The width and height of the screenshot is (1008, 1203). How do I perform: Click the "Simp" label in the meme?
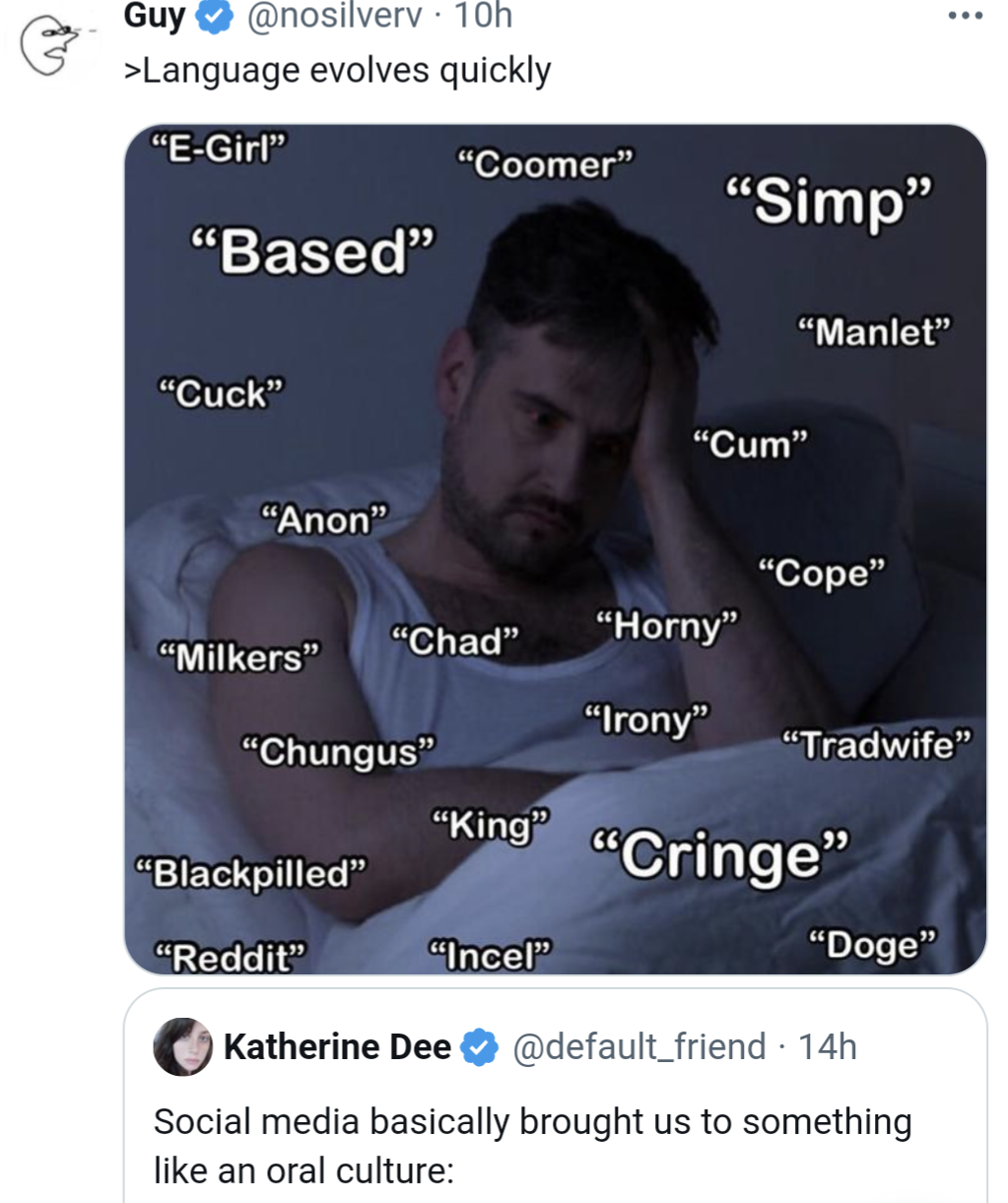coord(829,202)
